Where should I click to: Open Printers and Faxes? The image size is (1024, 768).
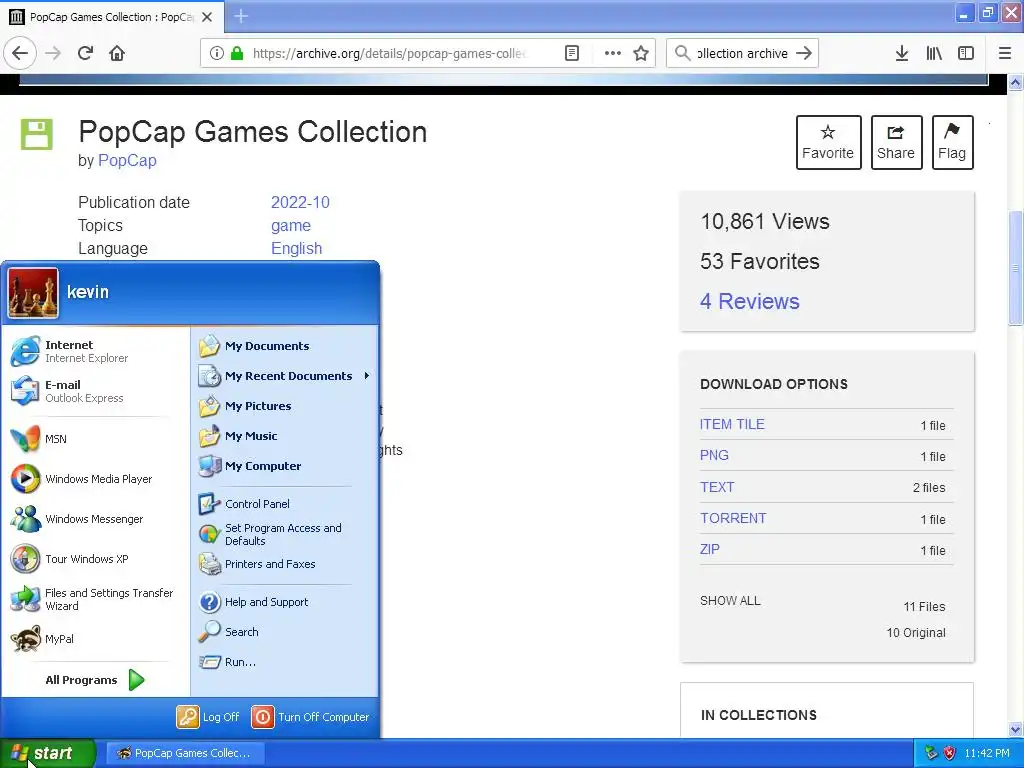(x=285, y=564)
